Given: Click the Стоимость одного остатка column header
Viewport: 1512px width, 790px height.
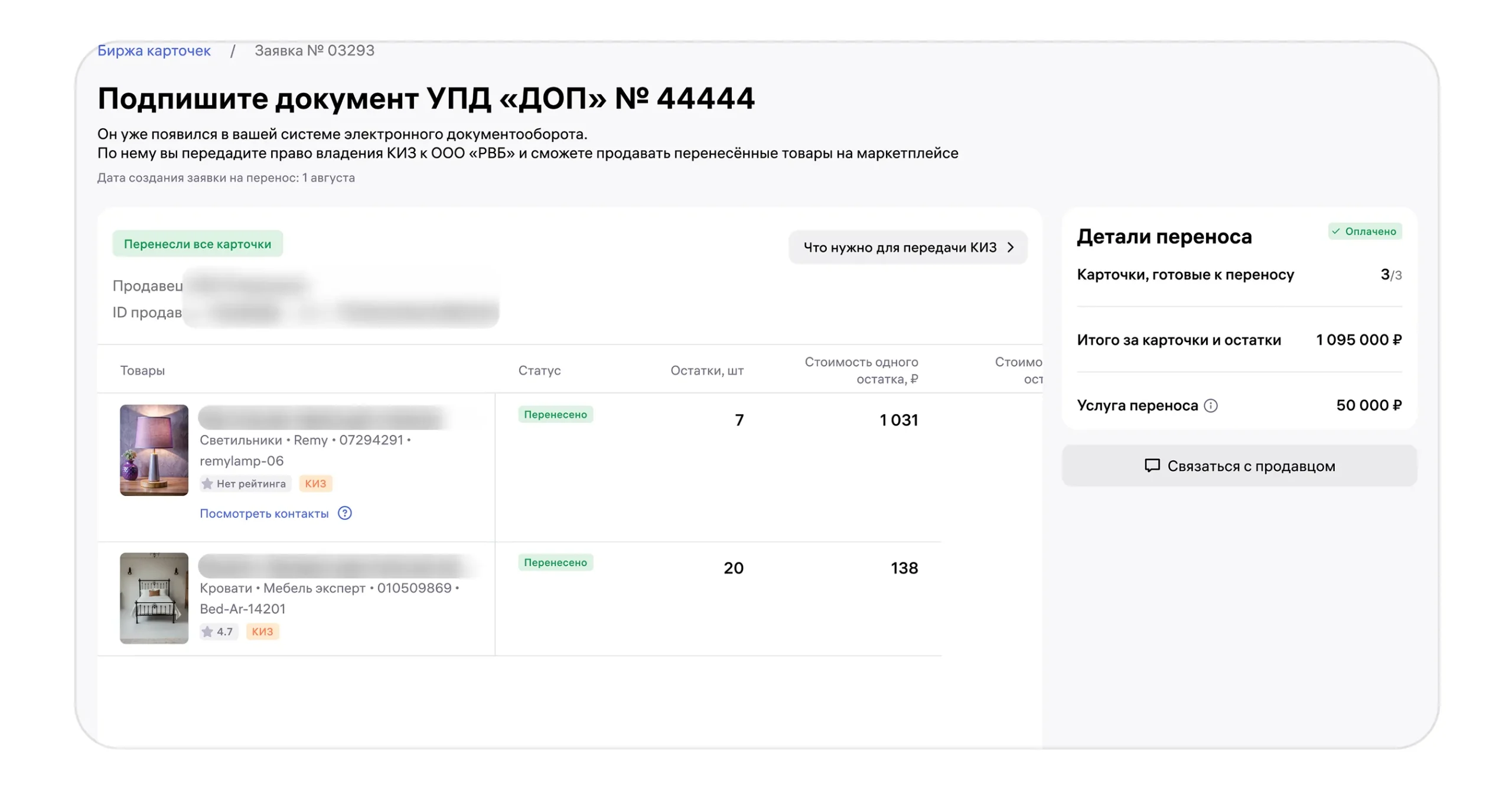Looking at the screenshot, I should 861,370.
